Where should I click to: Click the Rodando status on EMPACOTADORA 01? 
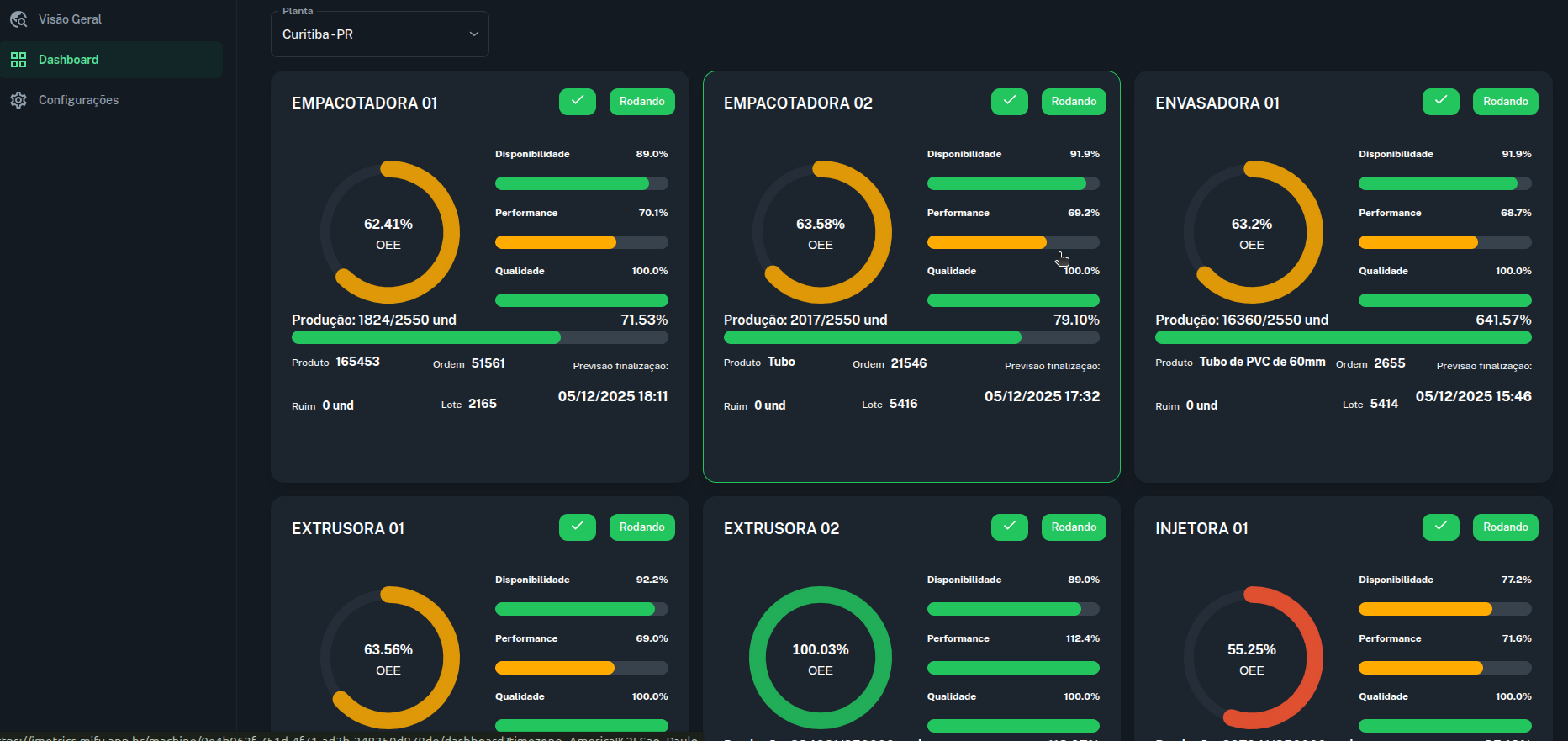(641, 102)
